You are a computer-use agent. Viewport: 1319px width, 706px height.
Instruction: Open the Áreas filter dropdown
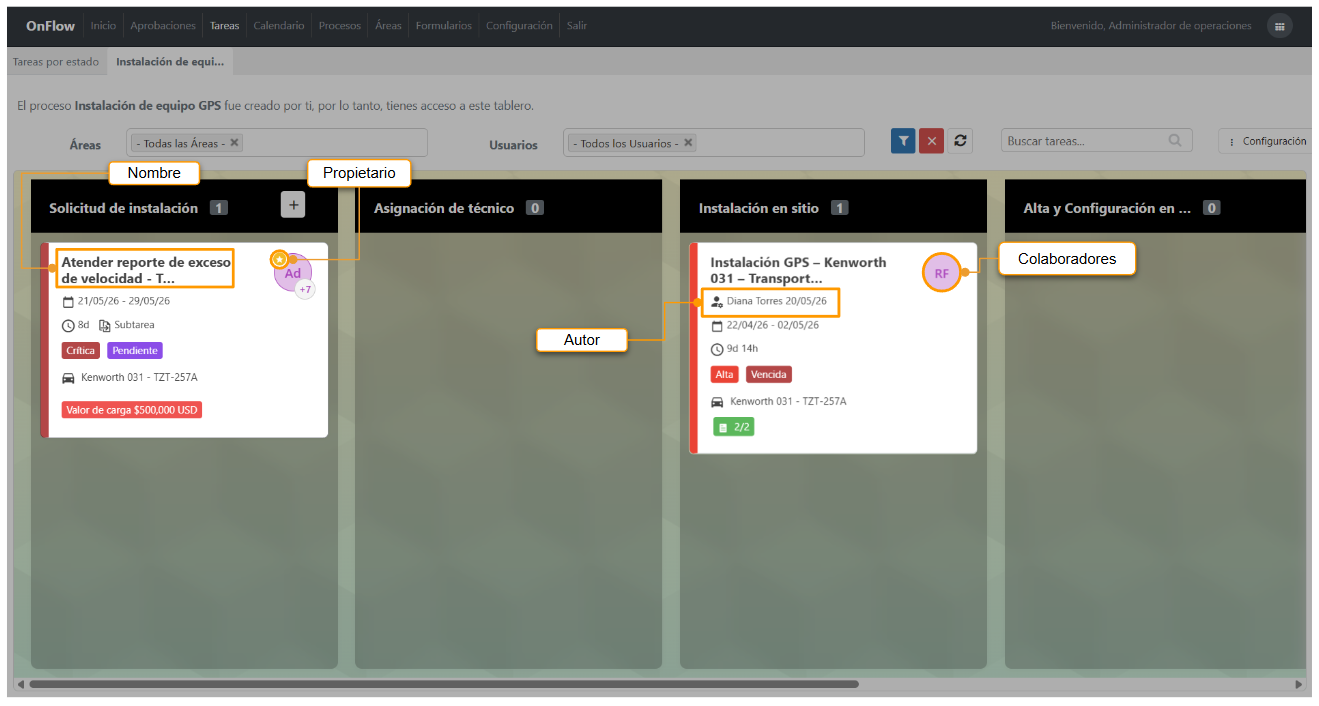point(277,143)
